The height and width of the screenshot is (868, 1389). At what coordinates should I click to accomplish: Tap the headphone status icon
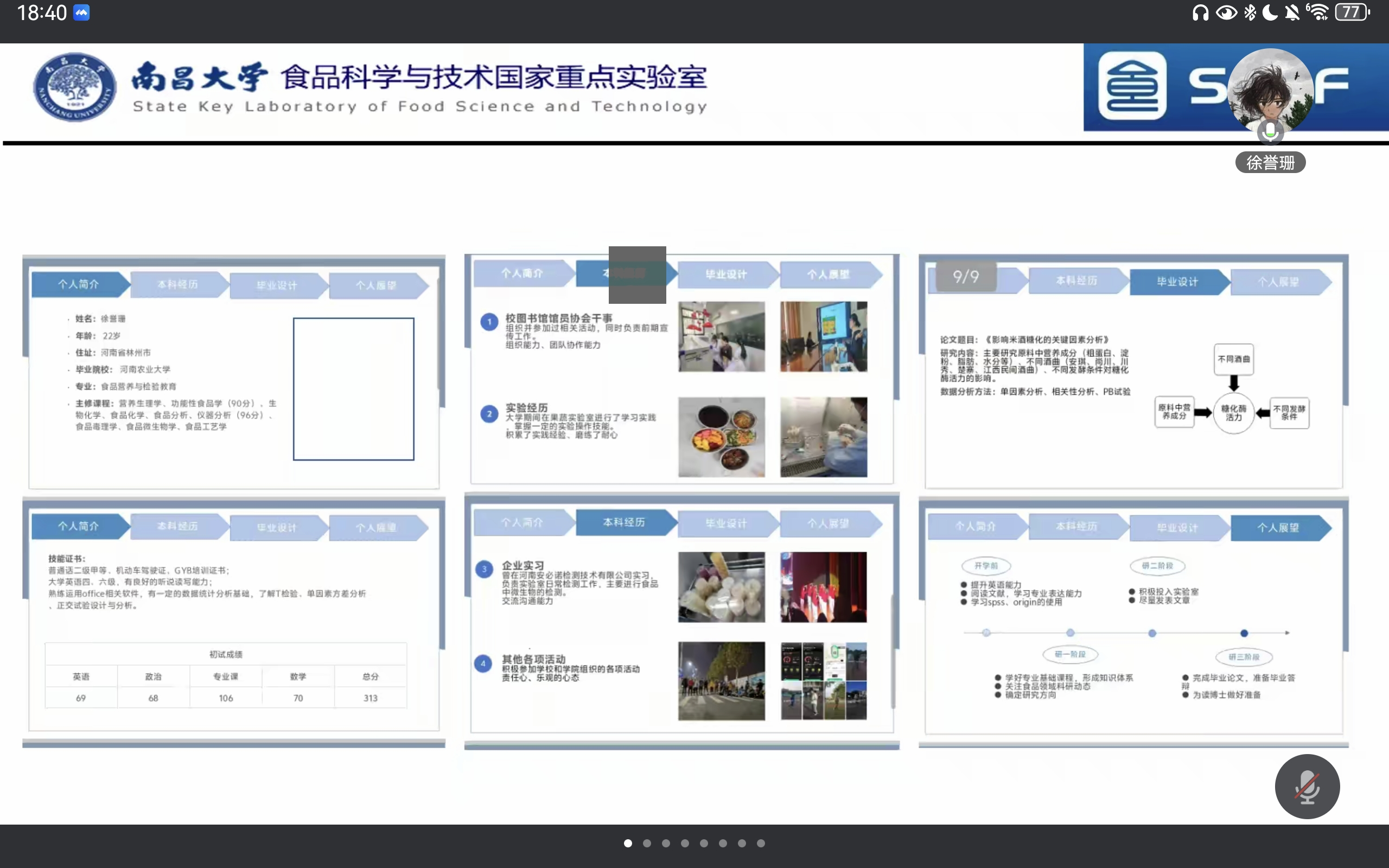(1200, 12)
